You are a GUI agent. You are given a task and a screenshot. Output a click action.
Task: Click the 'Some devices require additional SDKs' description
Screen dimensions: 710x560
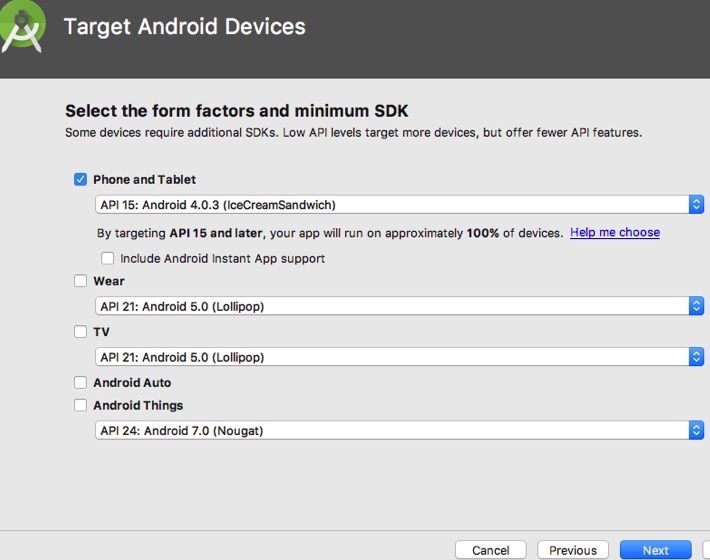[353, 133]
